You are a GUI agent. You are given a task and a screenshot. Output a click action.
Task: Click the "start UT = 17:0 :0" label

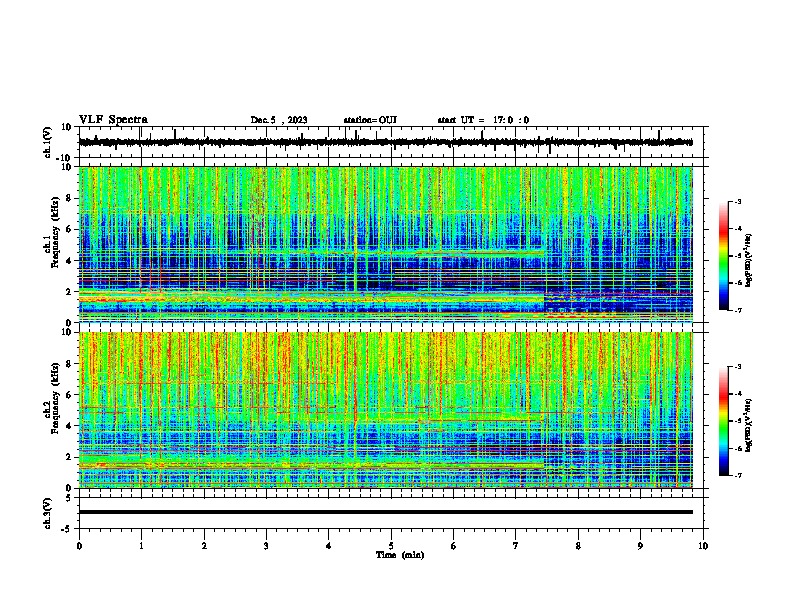[483, 120]
